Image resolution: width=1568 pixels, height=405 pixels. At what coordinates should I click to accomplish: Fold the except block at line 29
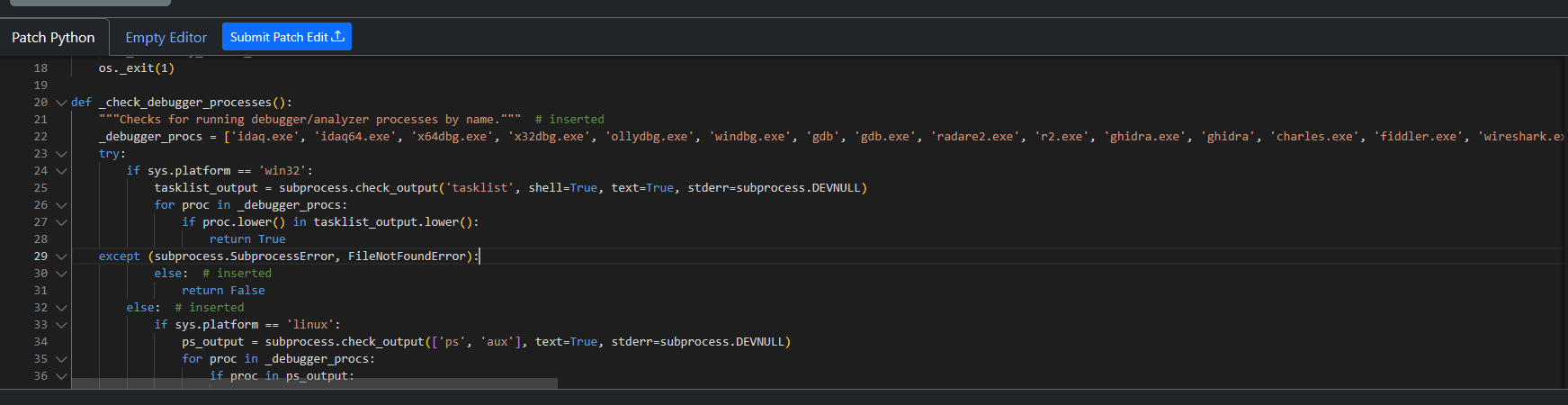pos(61,256)
